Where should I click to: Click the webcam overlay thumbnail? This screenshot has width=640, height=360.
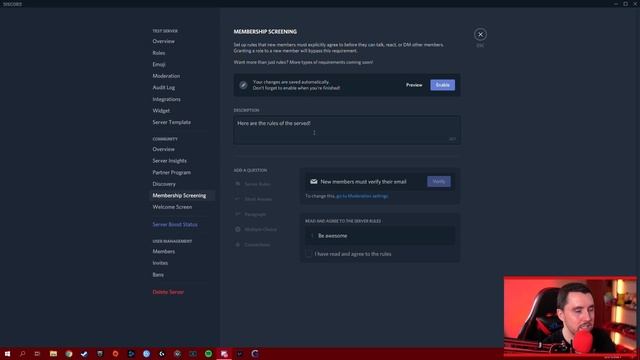point(570,316)
